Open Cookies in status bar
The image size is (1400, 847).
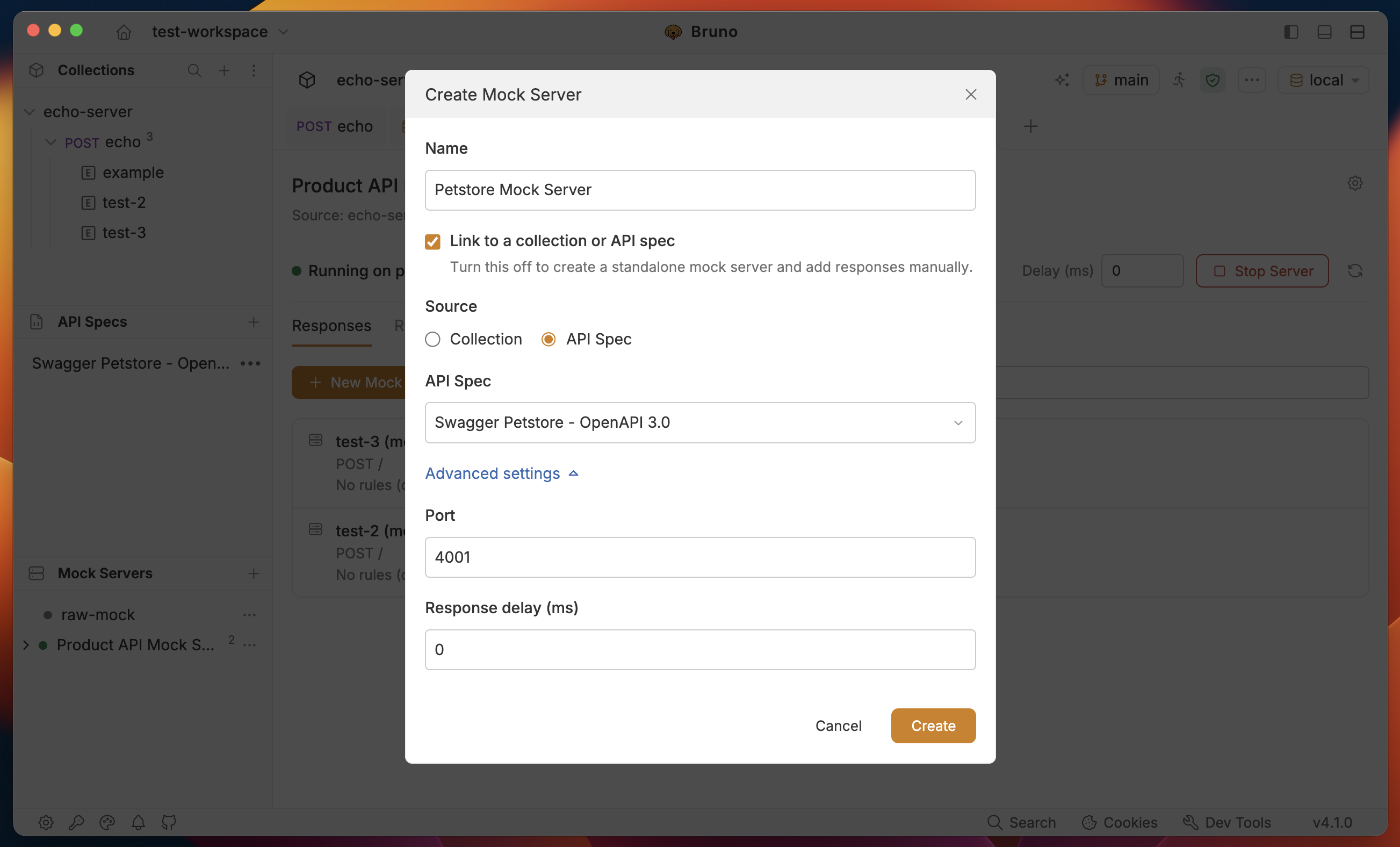point(1120,822)
